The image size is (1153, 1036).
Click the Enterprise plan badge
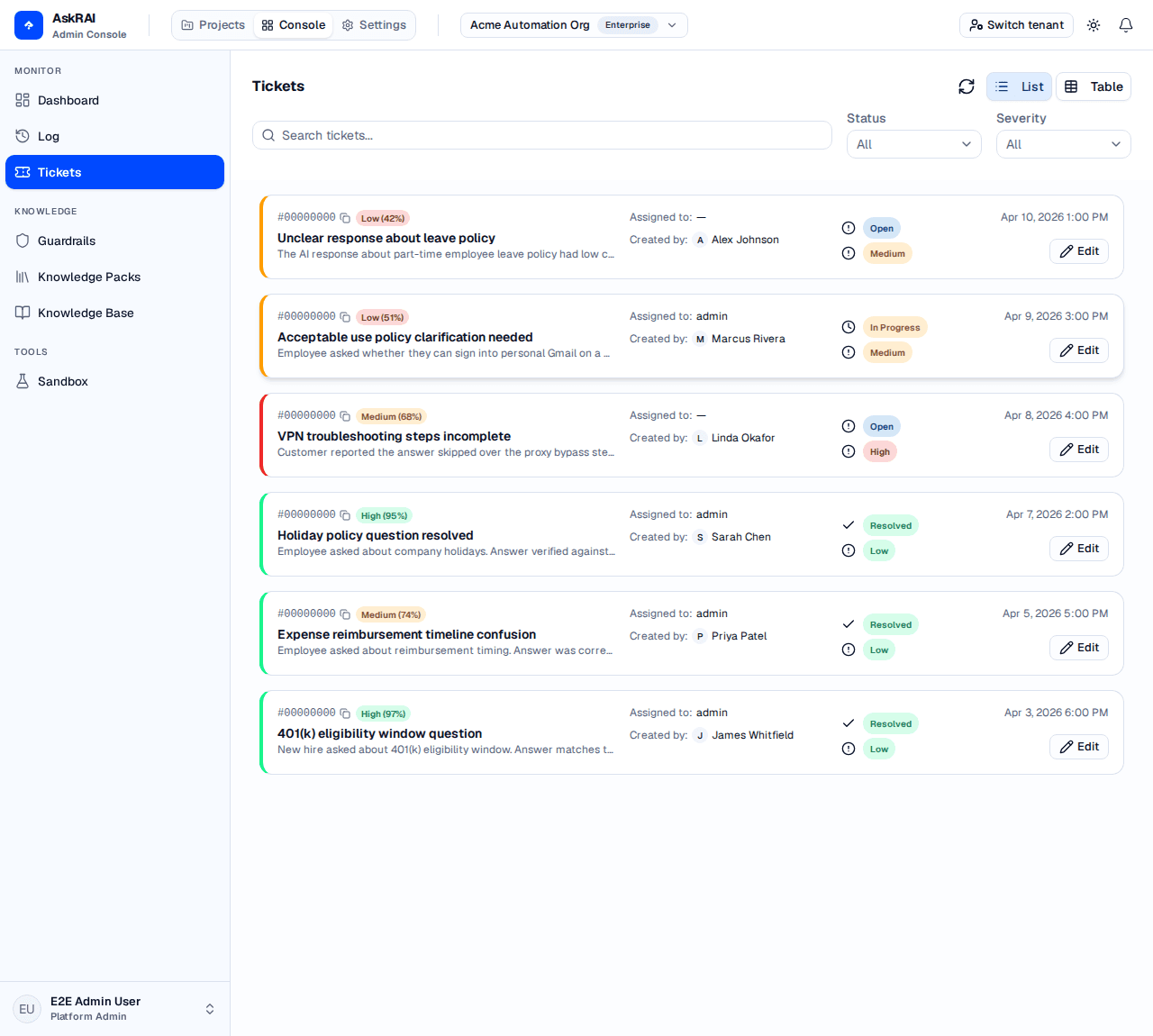tap(628, 25)
